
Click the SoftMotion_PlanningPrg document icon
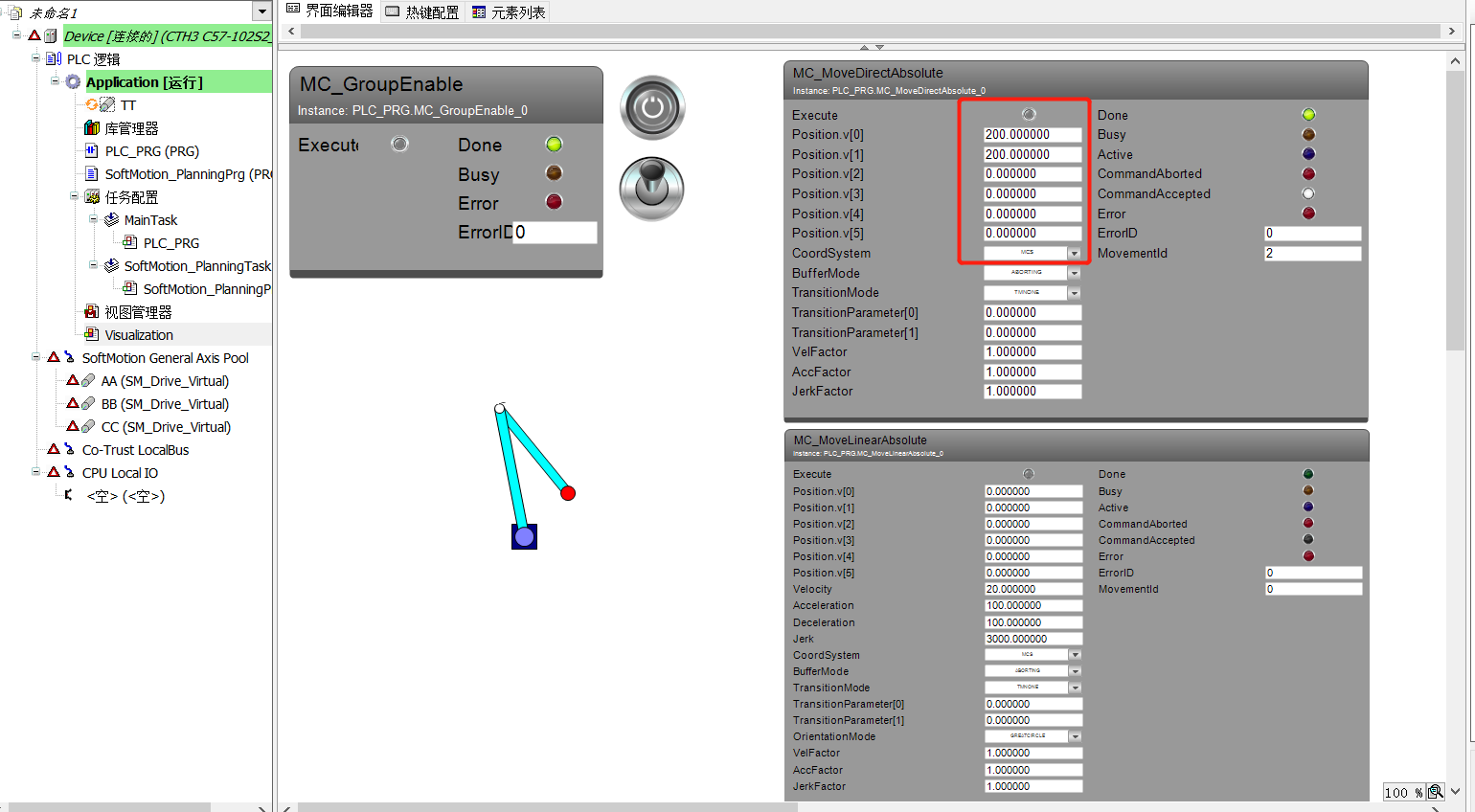pyautogui.click(x=92, y=174)
